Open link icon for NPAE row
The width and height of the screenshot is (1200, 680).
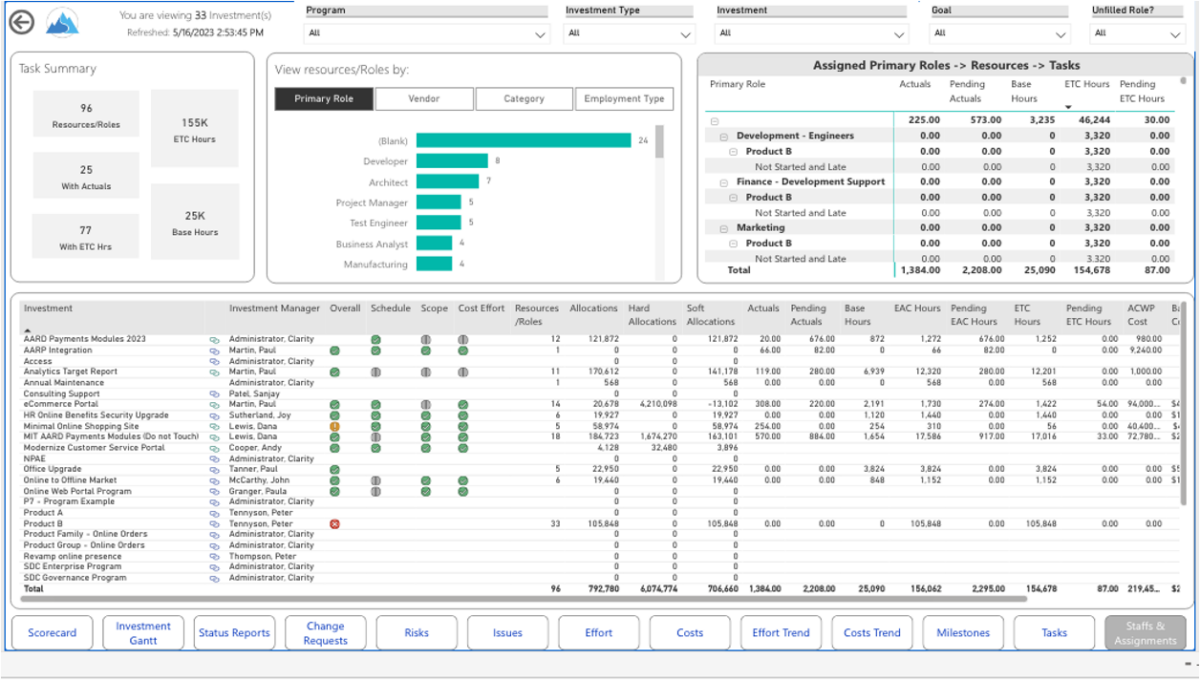(213, 458)
